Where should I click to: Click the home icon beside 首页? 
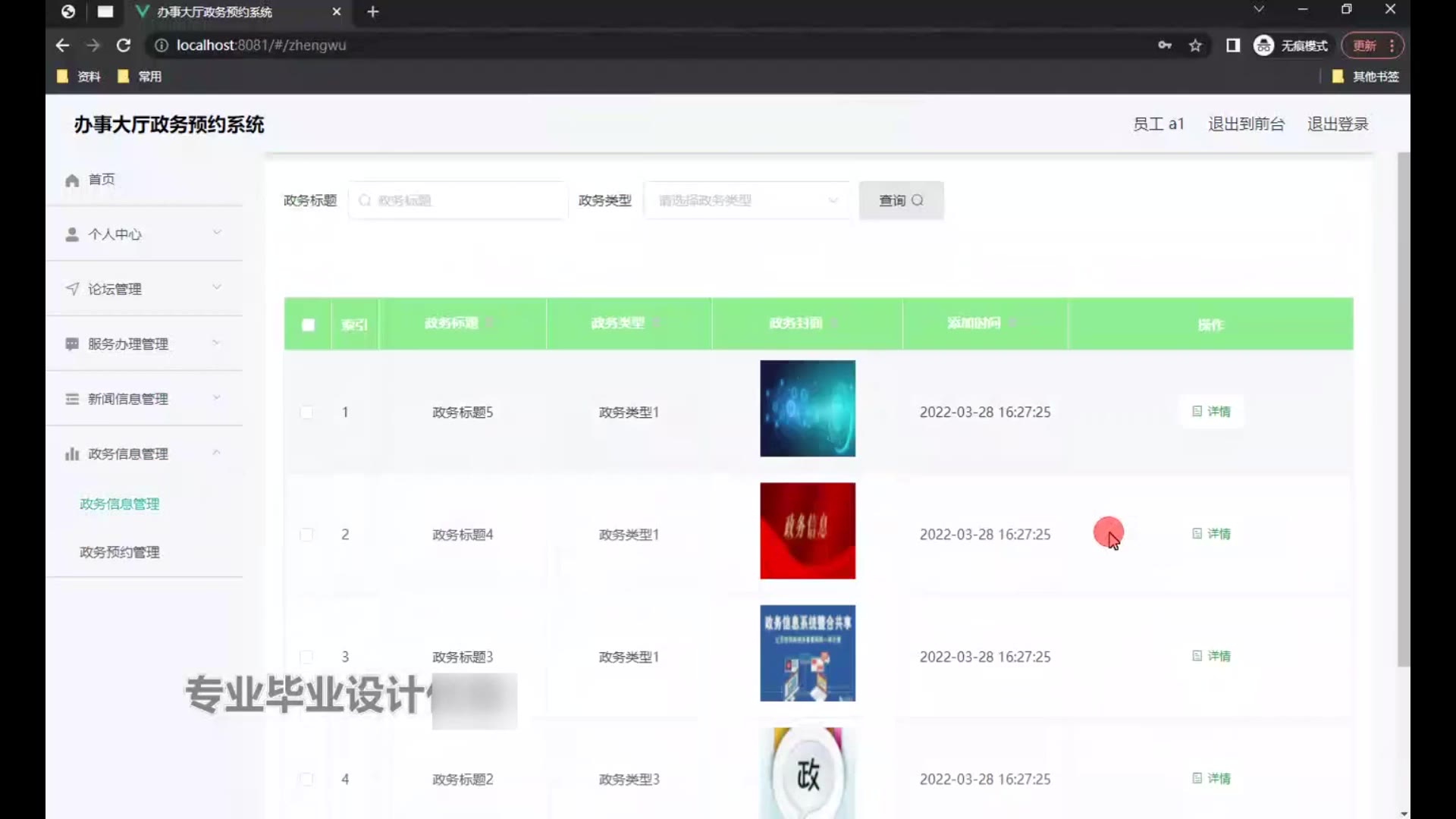click(72, 180)
